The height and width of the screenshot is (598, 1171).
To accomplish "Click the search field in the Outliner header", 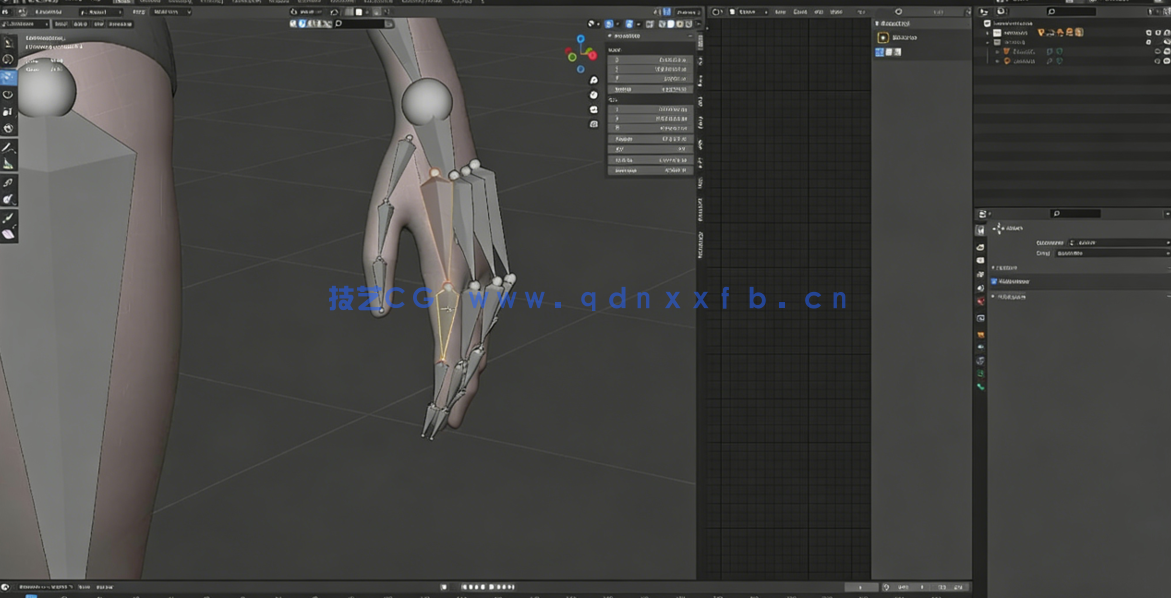I will click(x=1080, y=12).
